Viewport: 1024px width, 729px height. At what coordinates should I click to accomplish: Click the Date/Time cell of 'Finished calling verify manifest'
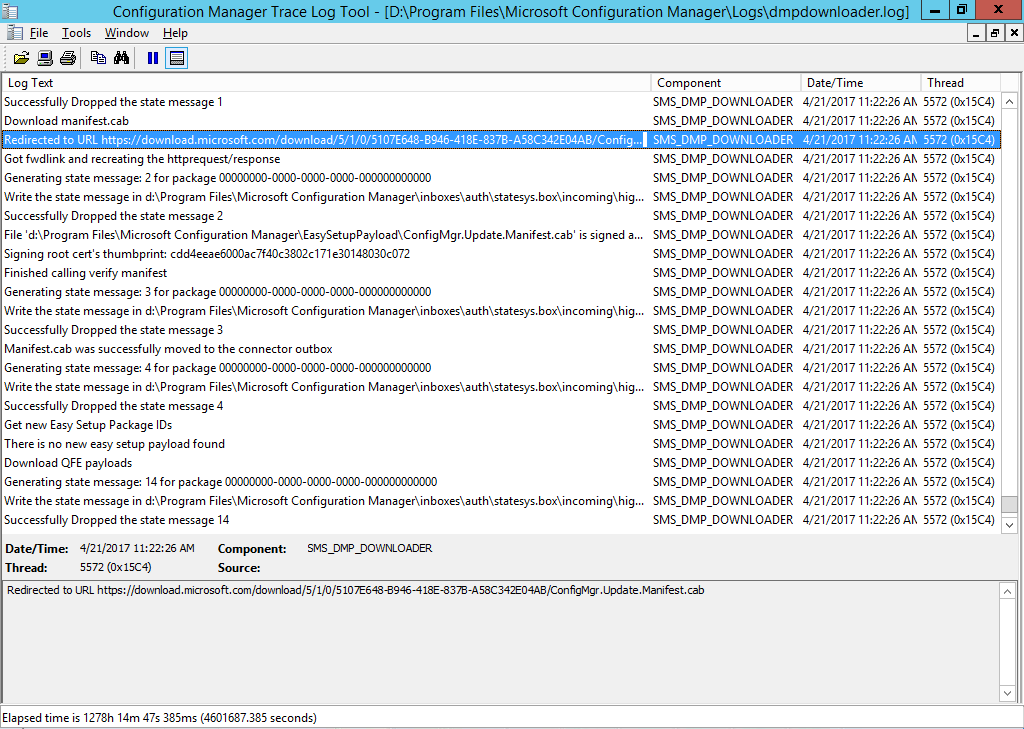pyautogui.click(x=859, y=272)
